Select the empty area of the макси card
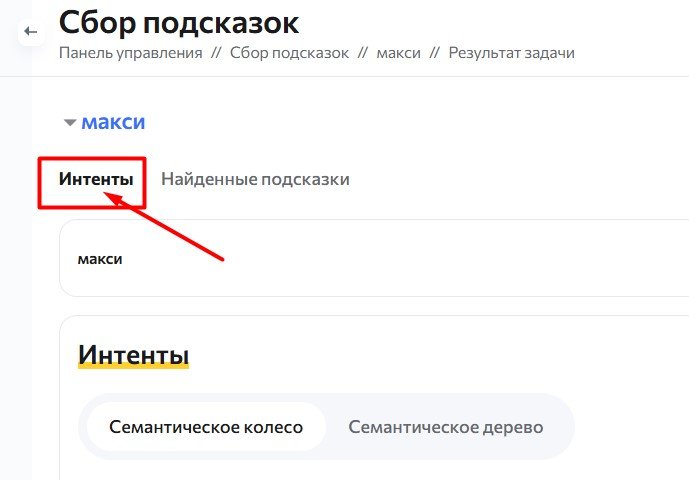This screenshot has height=480, width=689. [395, 258]
